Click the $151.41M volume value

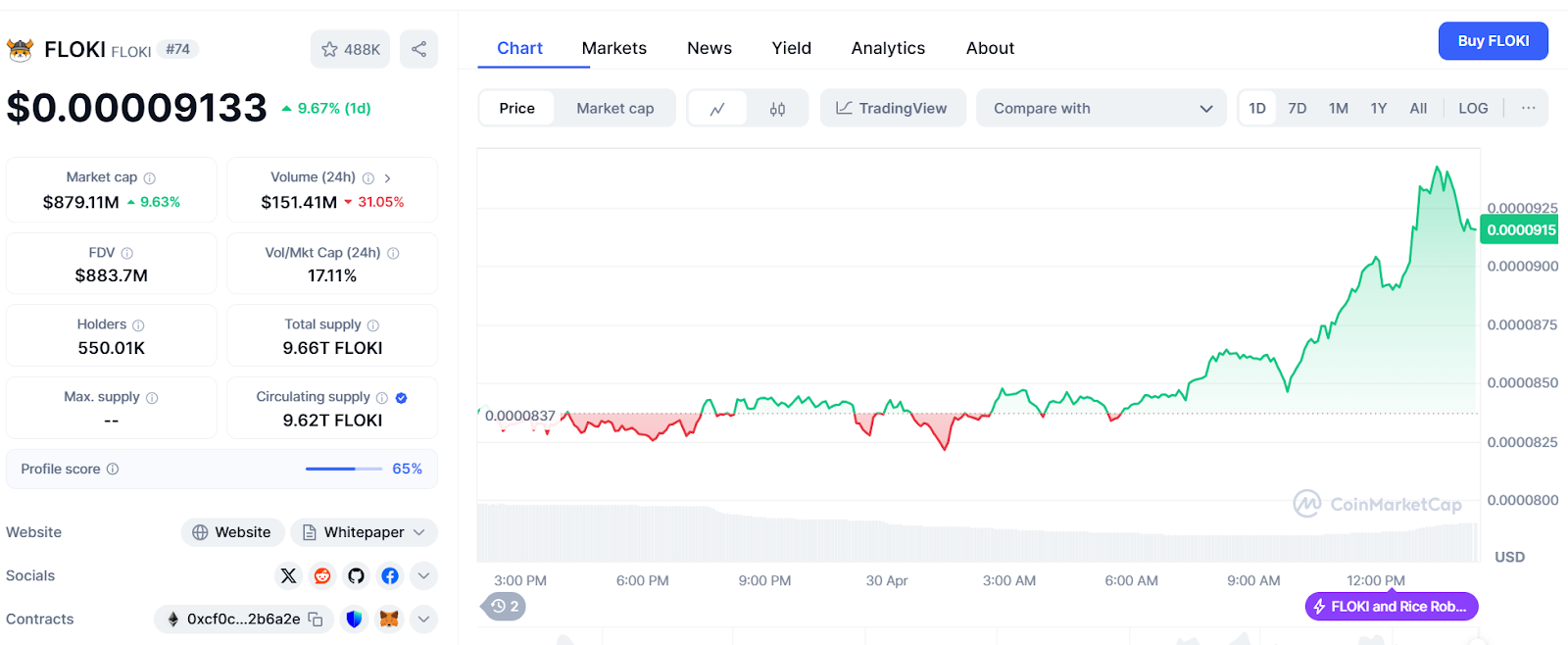click(x=299, y=202)
